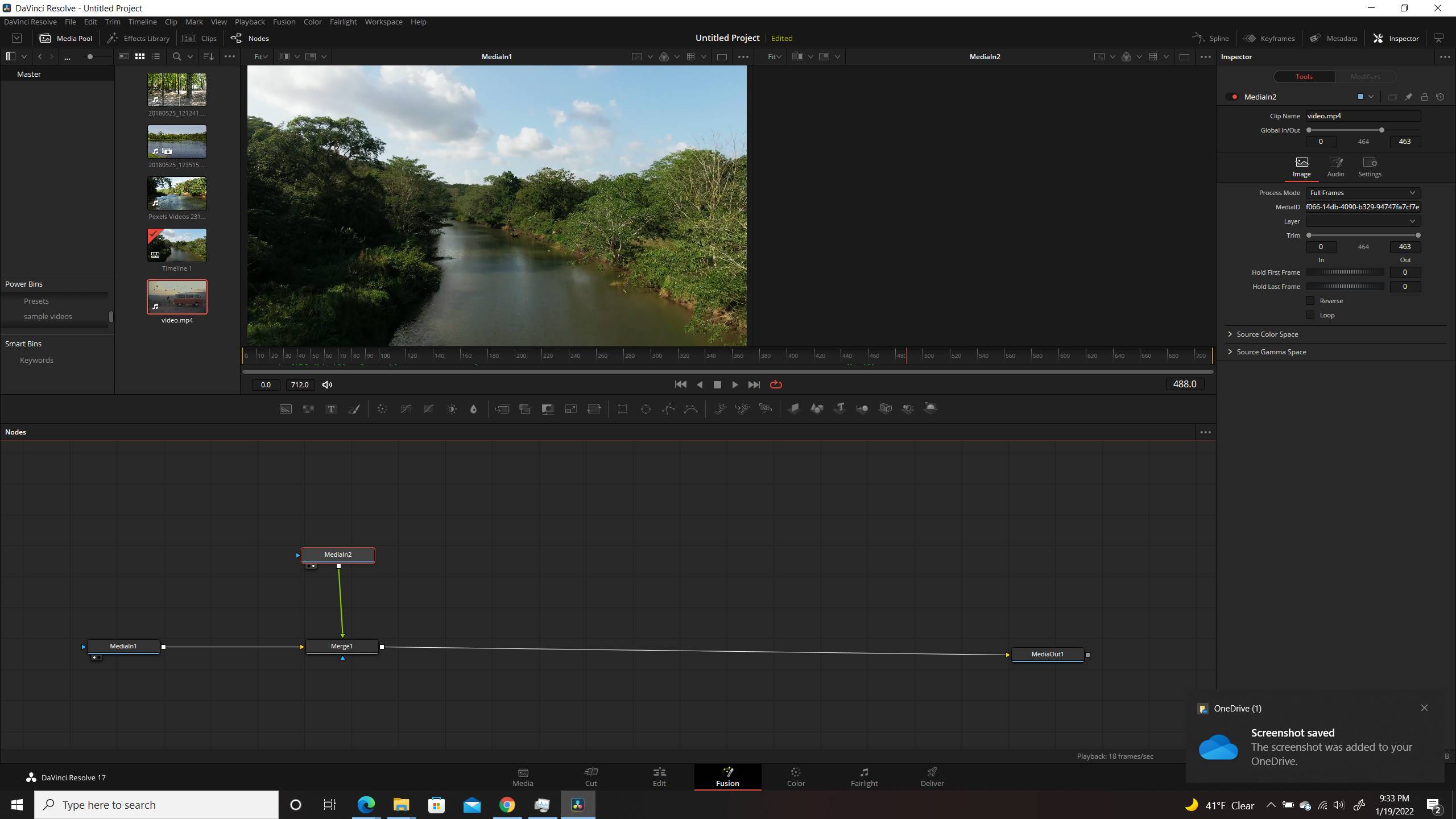Jump to the first frame
1456x819 pixels.
pos(680,384)
